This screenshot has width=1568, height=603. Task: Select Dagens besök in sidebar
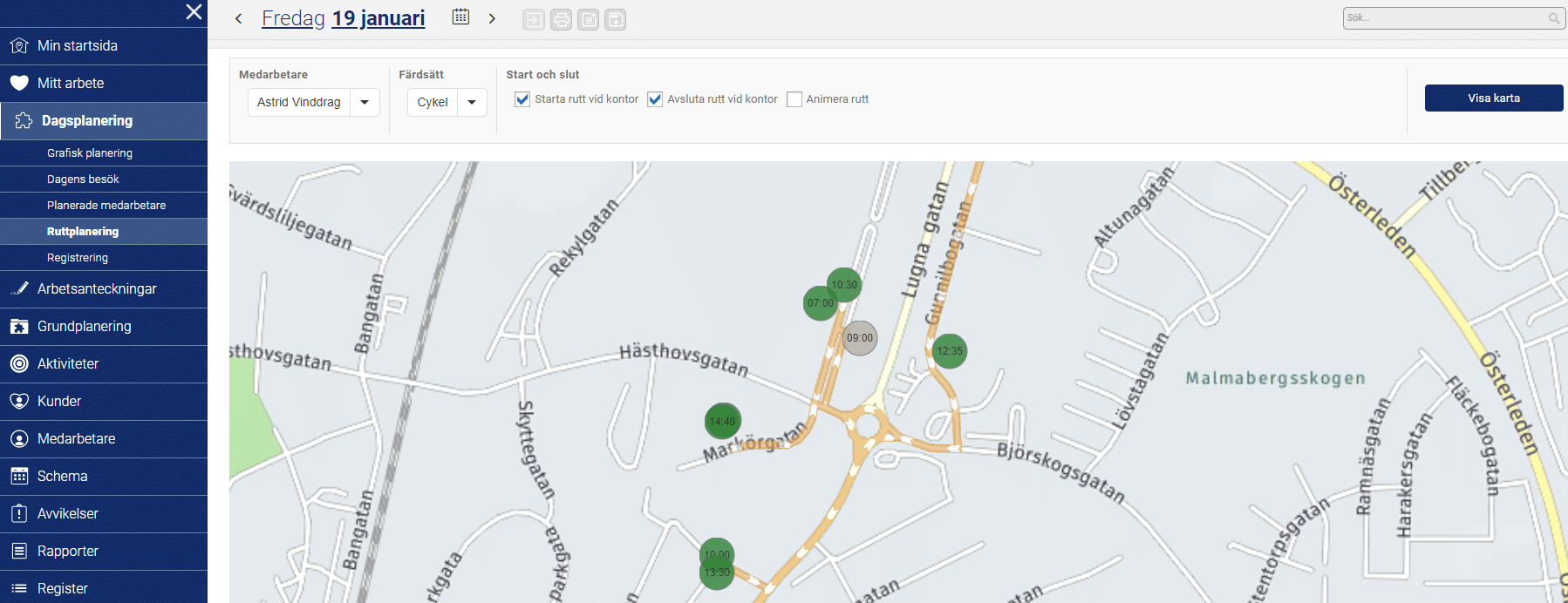pos(83,180)
